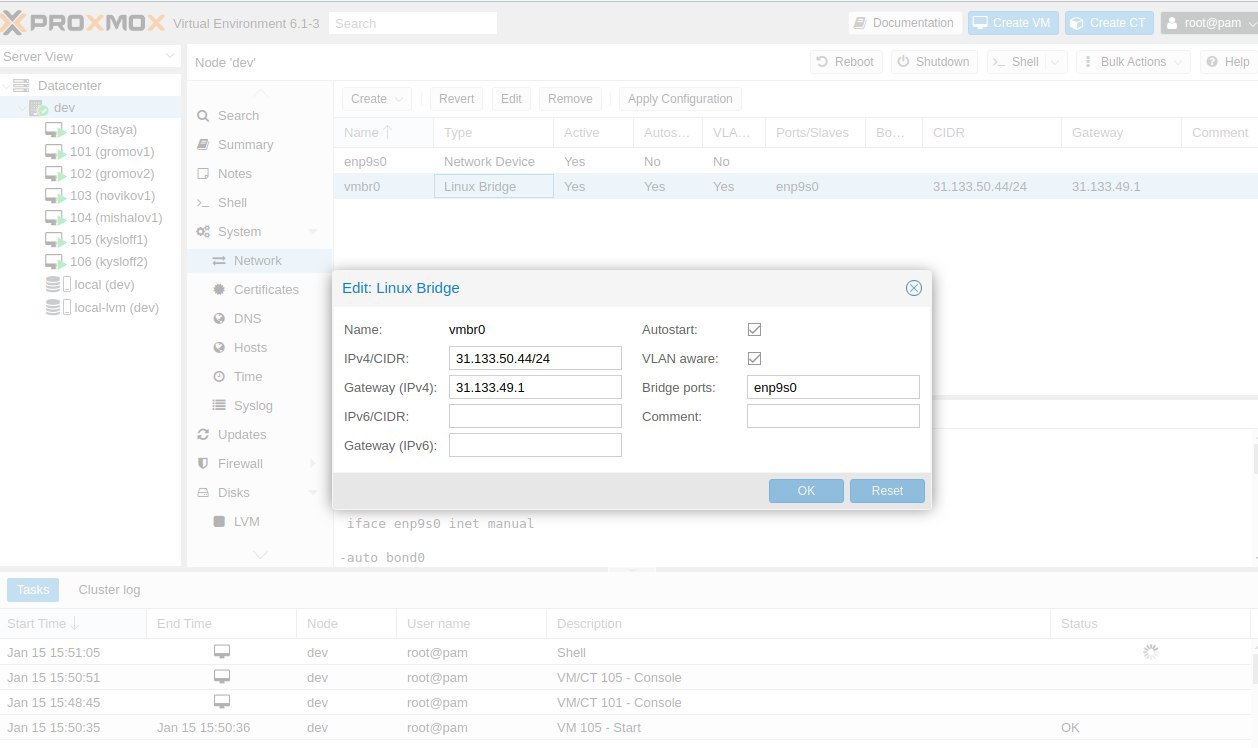
Task: Click the DNS globe icon
Action: click(219, 319)
